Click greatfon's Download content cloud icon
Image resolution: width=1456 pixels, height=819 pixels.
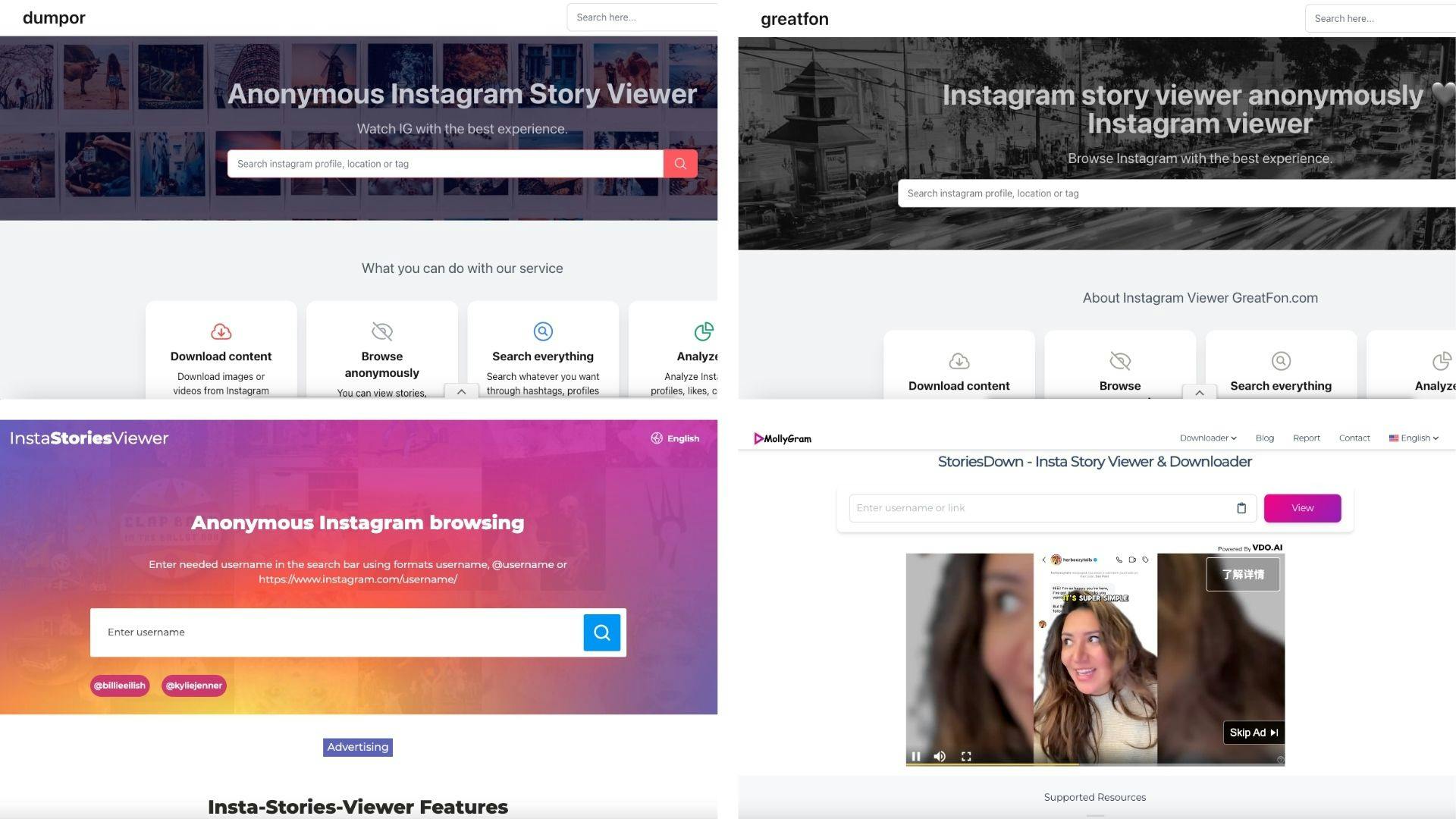(x=959, y=361)
